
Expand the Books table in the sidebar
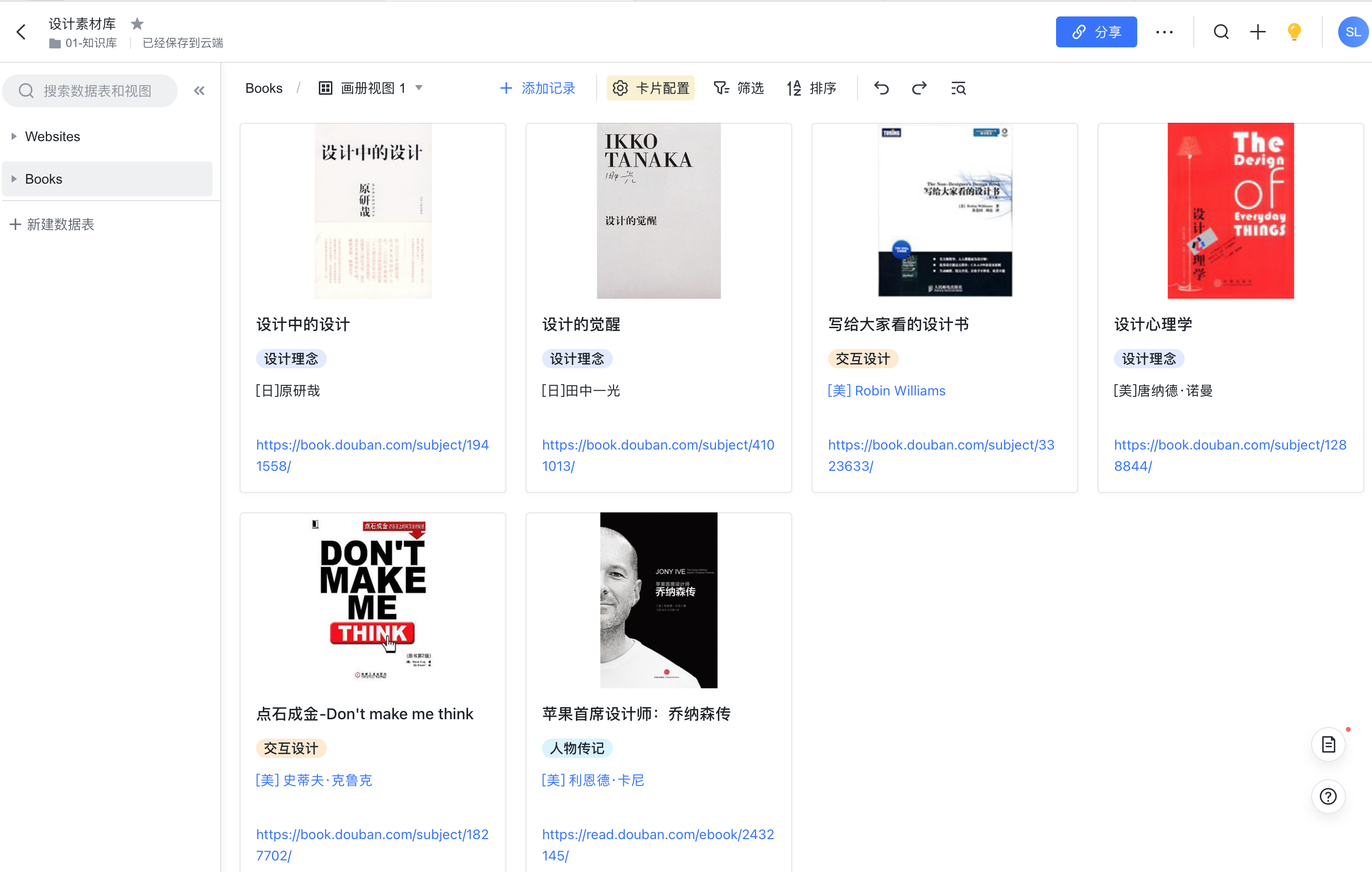tap(14, 178)
